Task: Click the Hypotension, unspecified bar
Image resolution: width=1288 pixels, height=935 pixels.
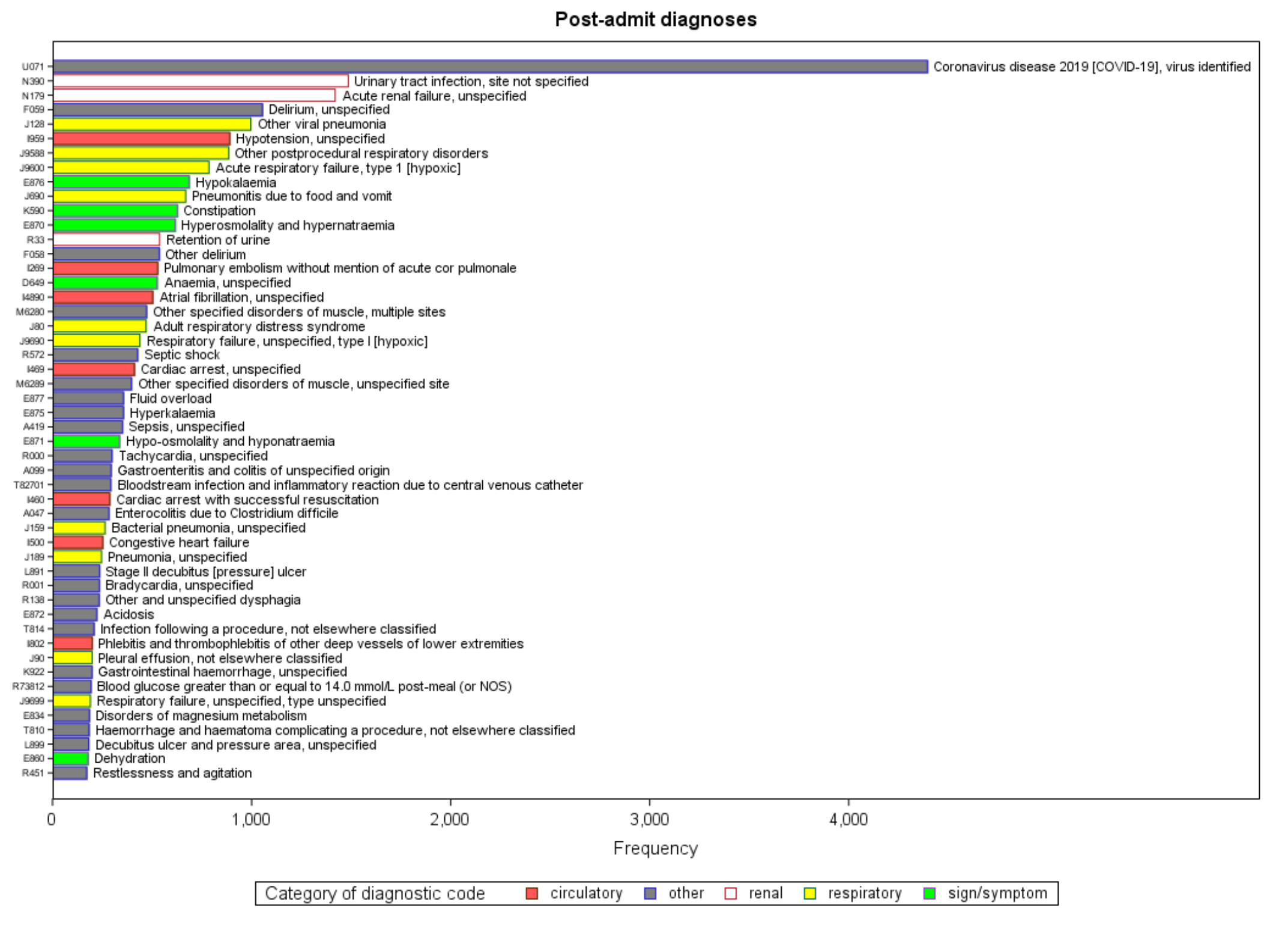Action: coord(142,139)
